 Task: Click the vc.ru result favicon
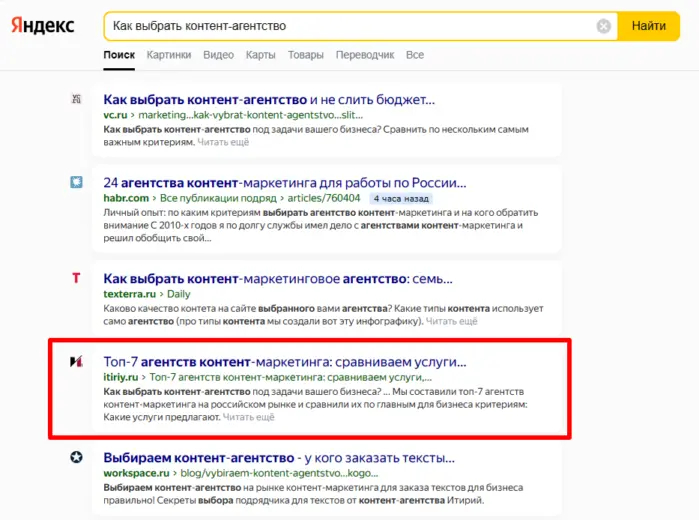point(76,99)
